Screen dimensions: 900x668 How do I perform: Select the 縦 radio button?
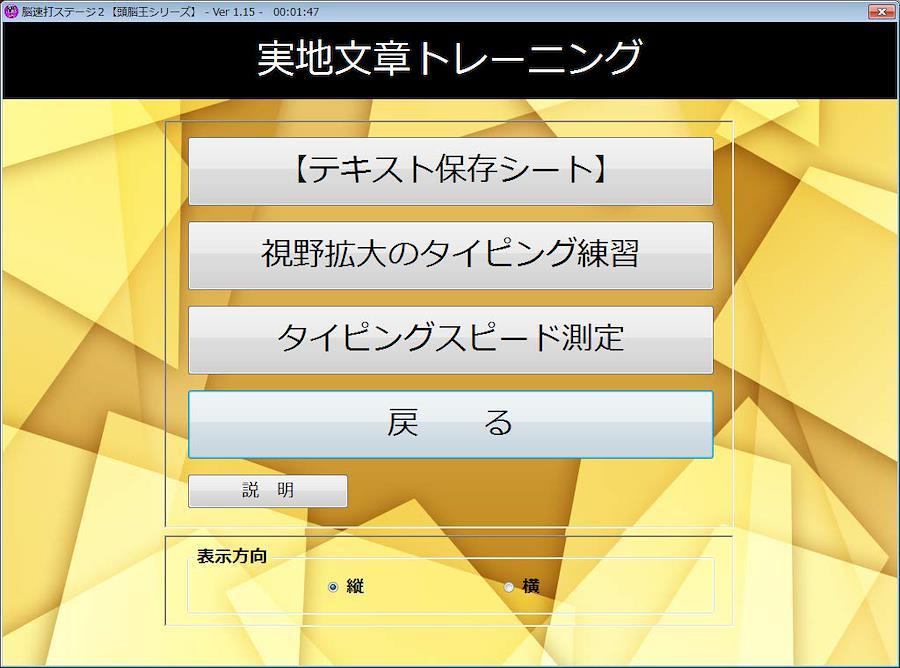click(333, 587)
